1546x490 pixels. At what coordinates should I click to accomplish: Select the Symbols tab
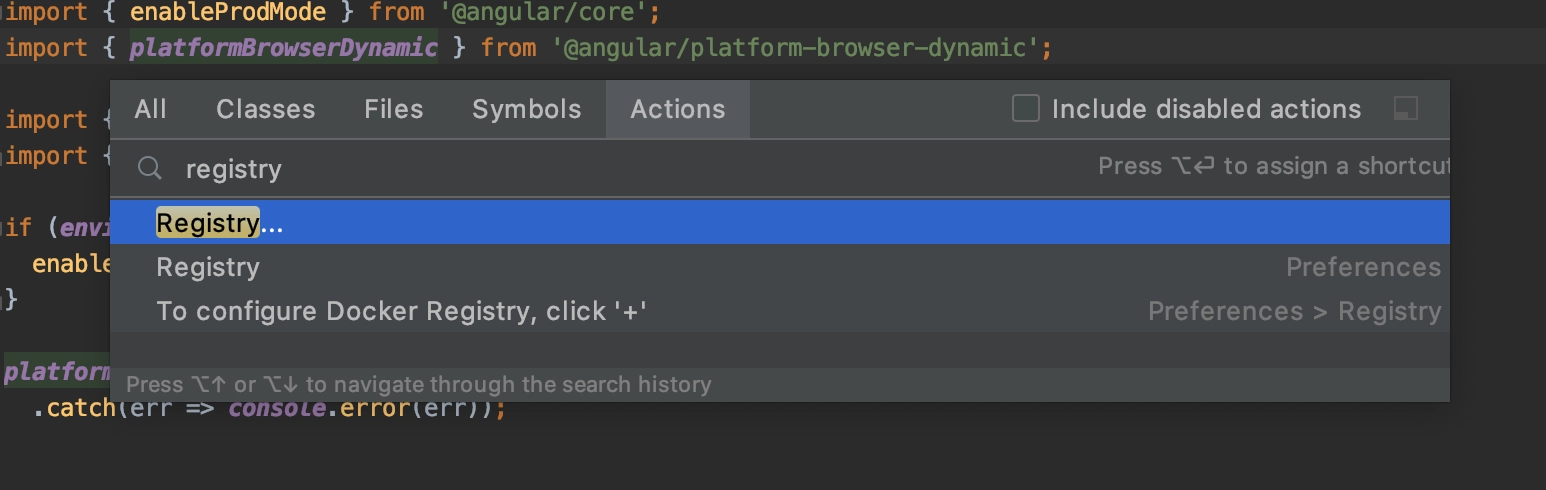[x=526, y=109]
